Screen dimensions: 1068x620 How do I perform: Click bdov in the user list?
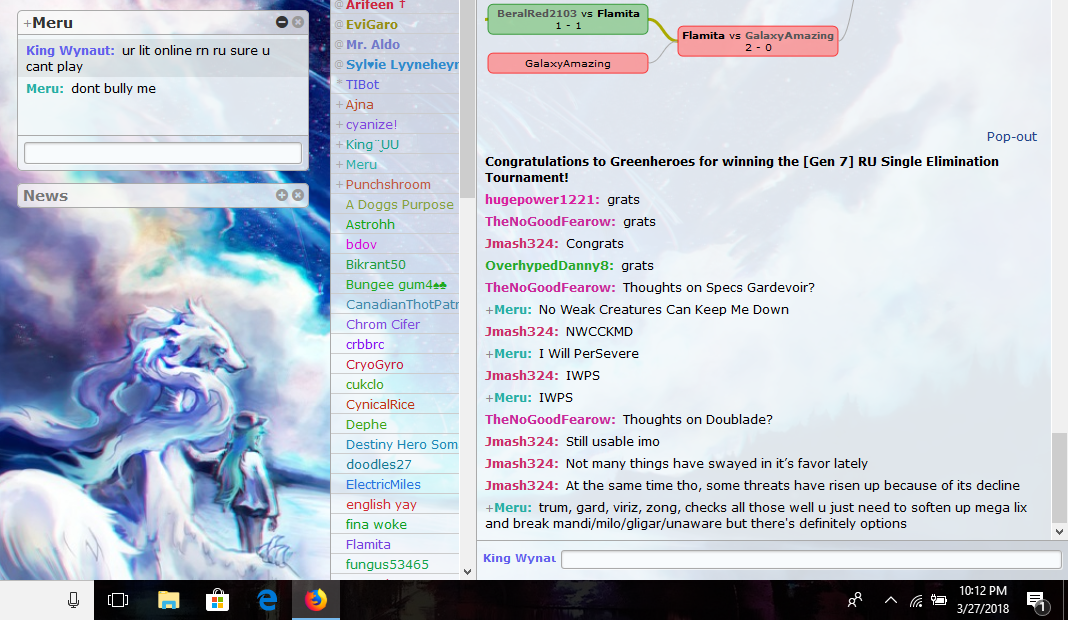click(361, 244)
